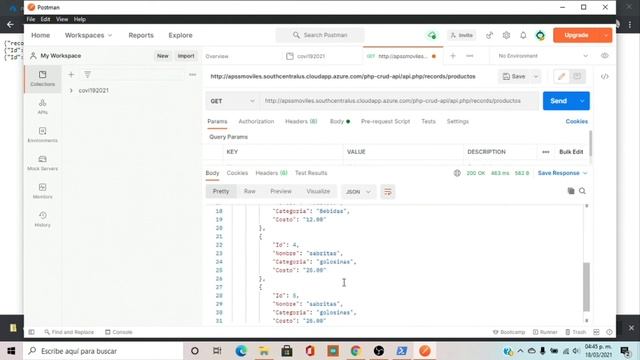The height and width of the screenshot is (360, 640).
Task: Select Preview response view
Action: 281,191
